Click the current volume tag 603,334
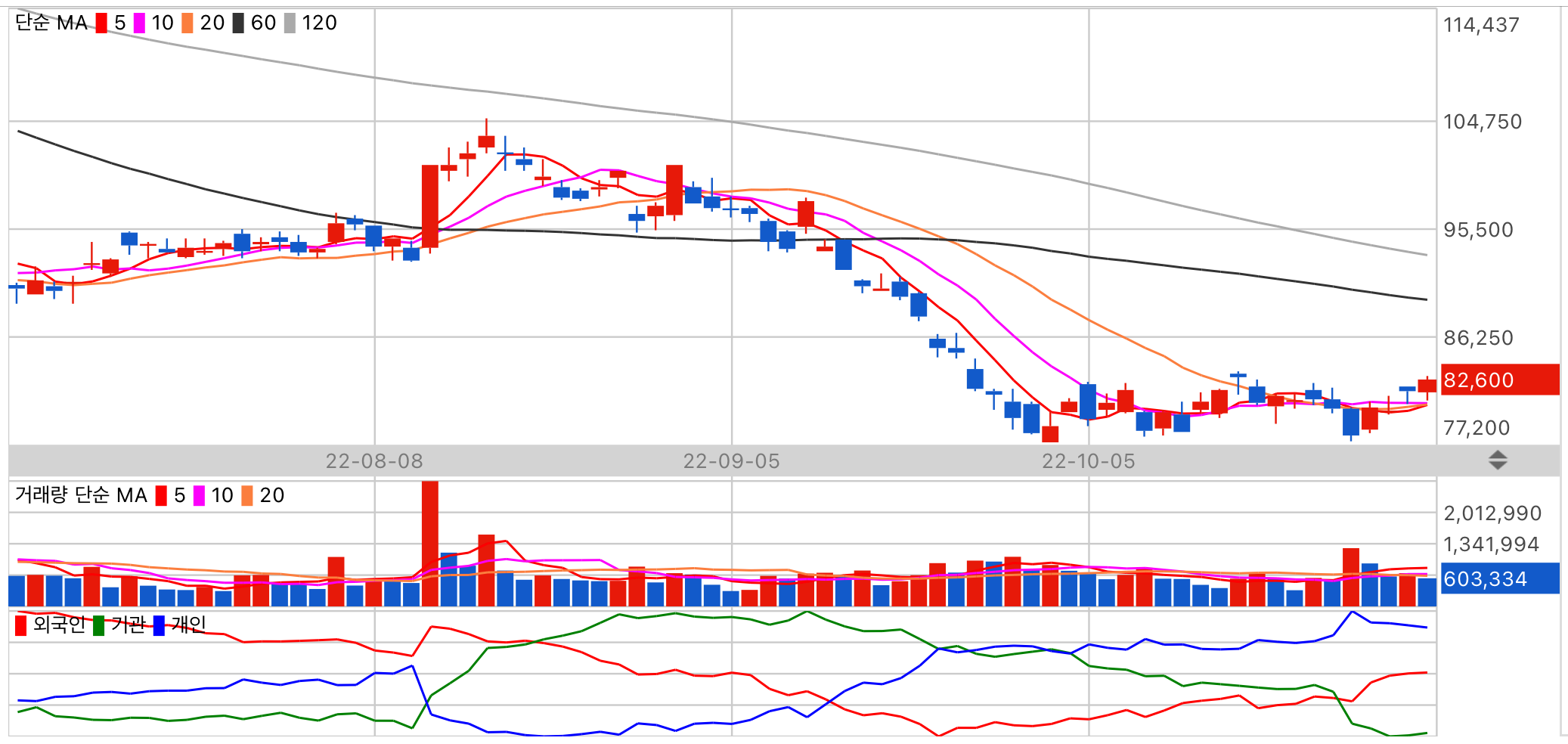The image size is (1568, 744). coord(1500,578)
